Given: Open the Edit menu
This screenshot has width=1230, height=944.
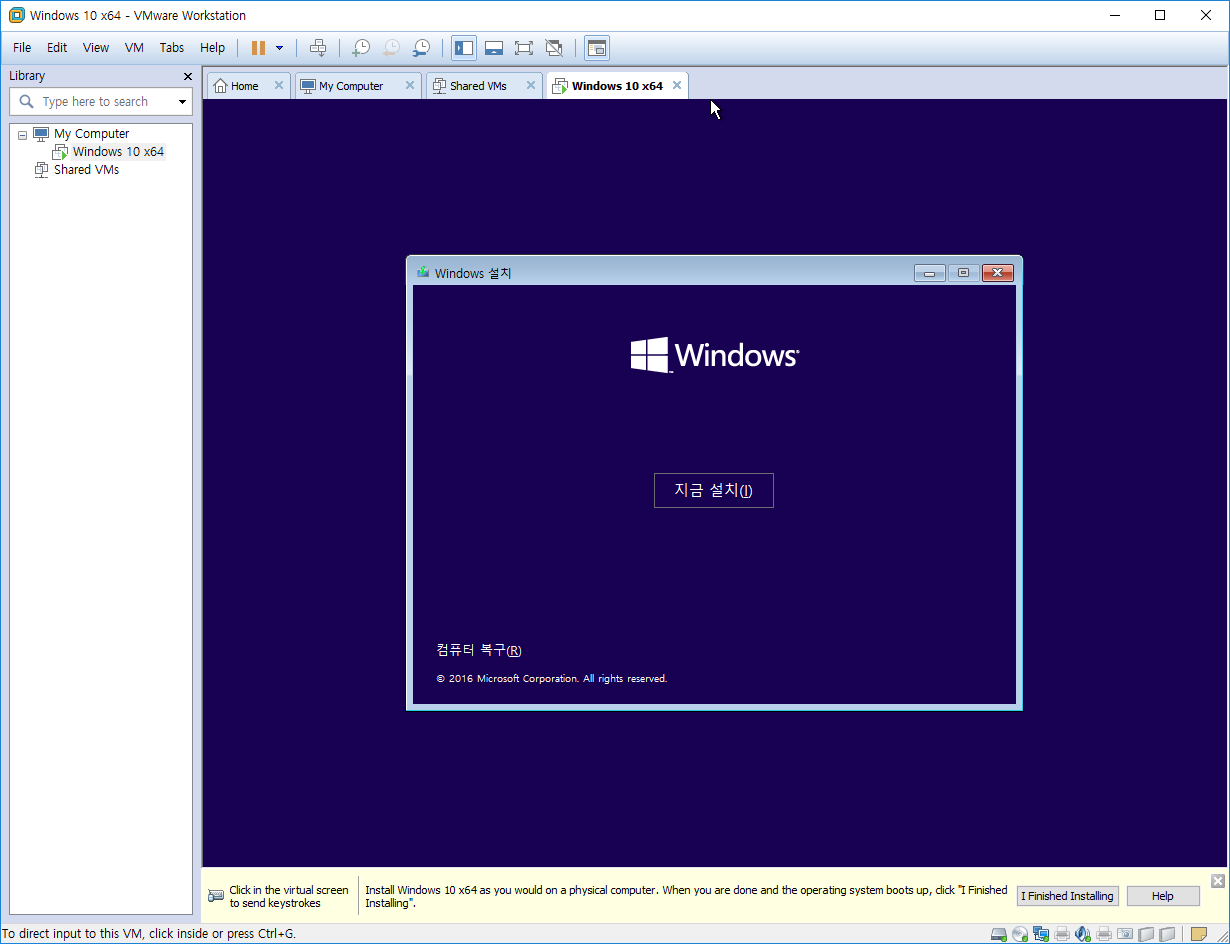Looking at the screenshot, I should (x=57, y=47).
